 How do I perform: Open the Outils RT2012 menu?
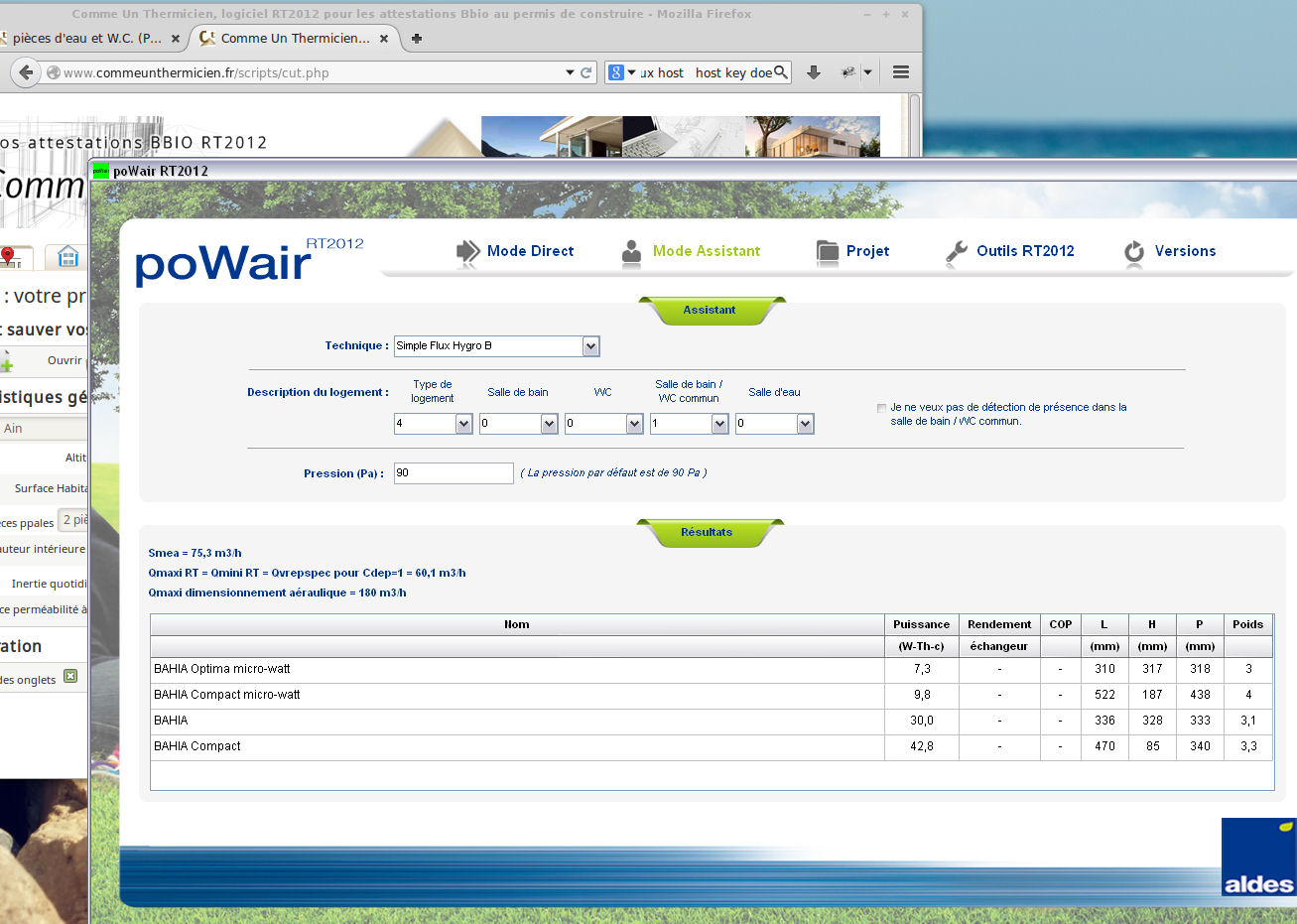[x=1025, y=251]
